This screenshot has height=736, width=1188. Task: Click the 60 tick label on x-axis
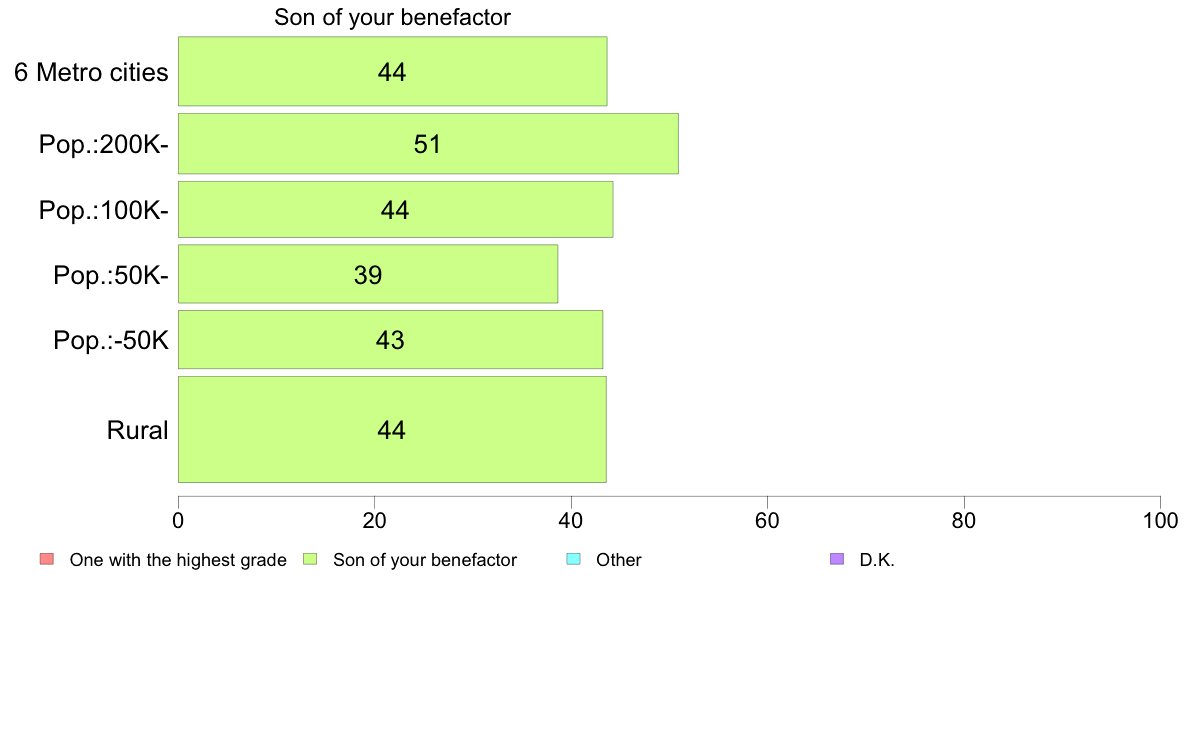click(x=768, y=520)
